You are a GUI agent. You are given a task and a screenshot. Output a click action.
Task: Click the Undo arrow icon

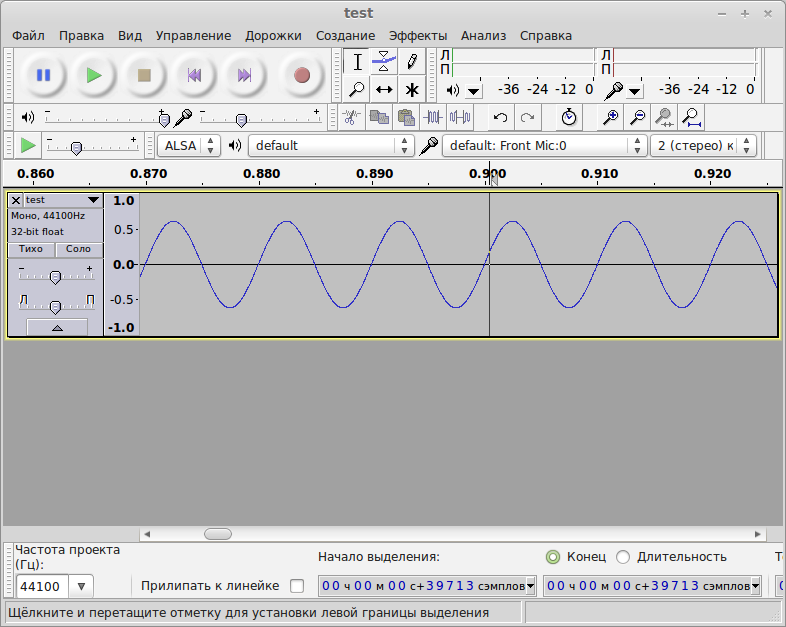pos(500,117)
